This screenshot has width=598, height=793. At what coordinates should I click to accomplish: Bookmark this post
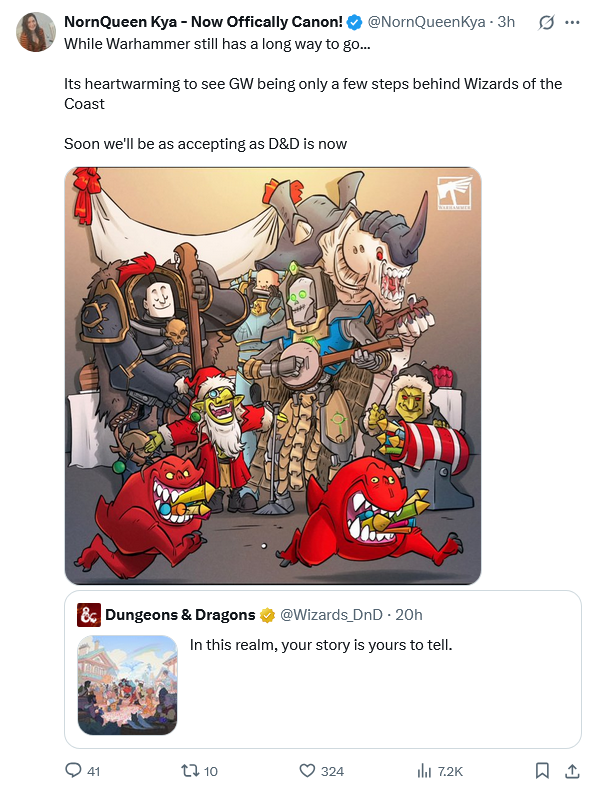click(x=542, y=770)
